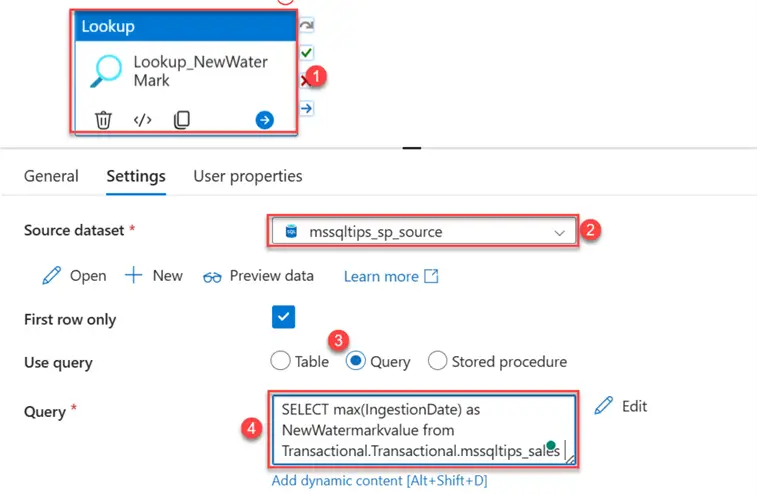The height and width of the screenshot is (494, 757).
Task: Select the Stored procedure radio option
Action: pyautogui.click(x=437, y=361)
